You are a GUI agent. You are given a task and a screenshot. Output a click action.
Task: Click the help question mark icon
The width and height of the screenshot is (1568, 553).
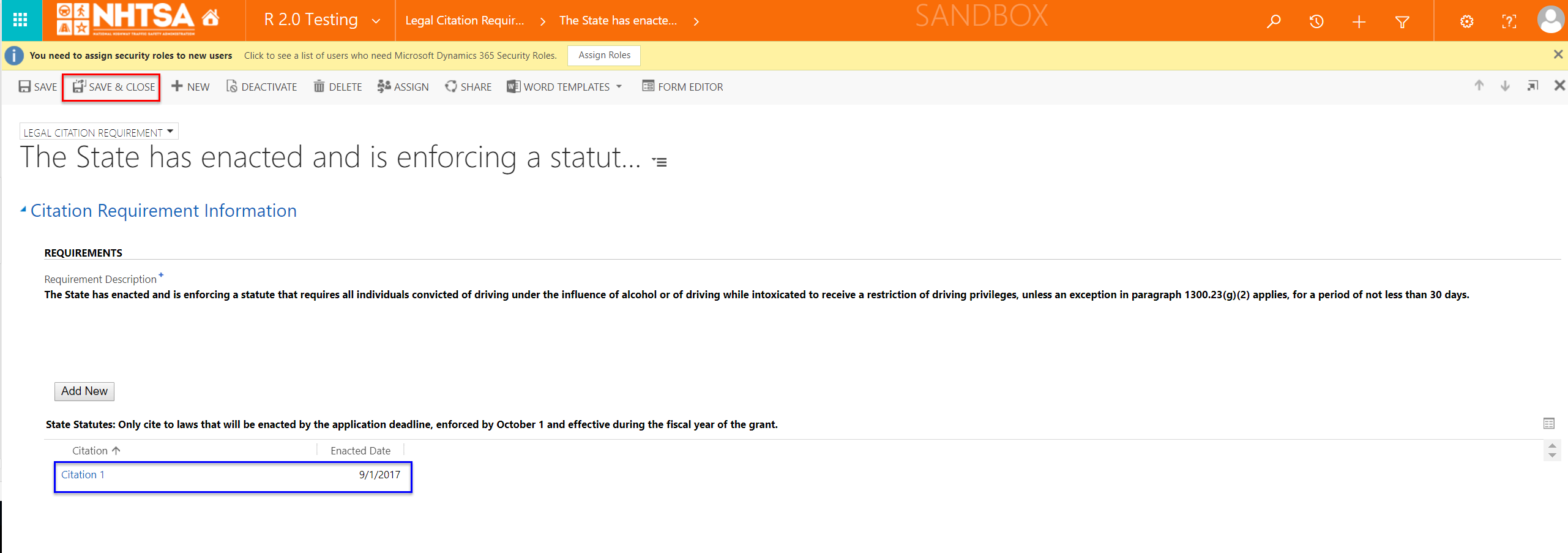tap(1509, 22)
